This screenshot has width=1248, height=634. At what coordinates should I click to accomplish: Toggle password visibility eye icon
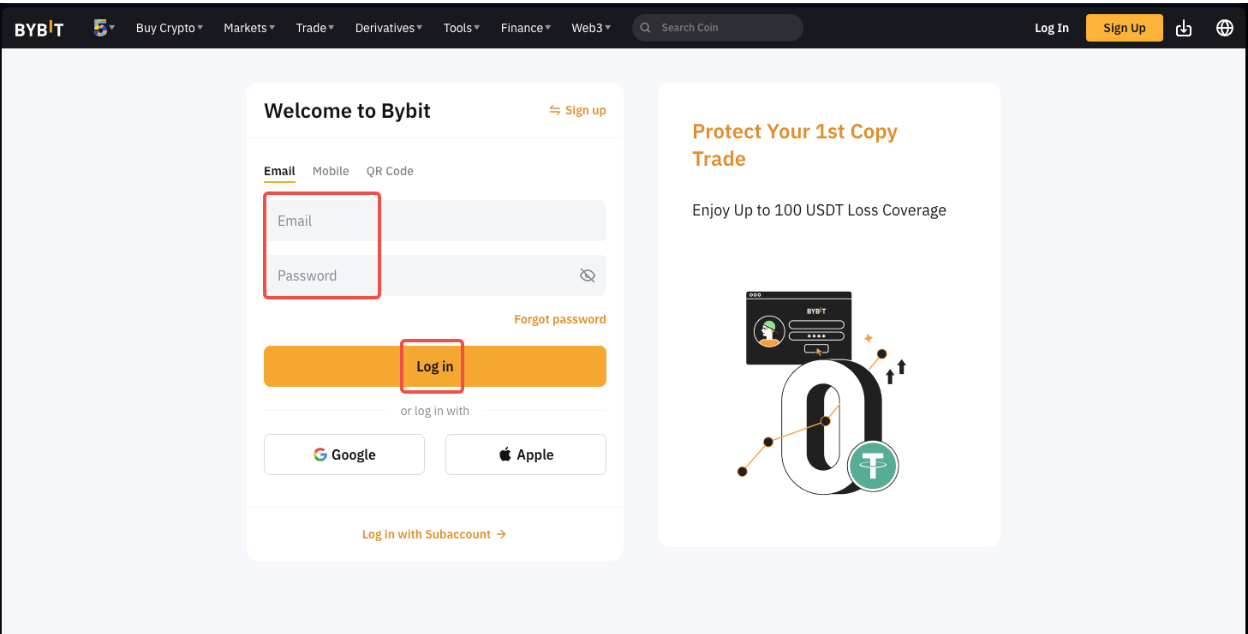pyautogui.click(x=588, y=276)
